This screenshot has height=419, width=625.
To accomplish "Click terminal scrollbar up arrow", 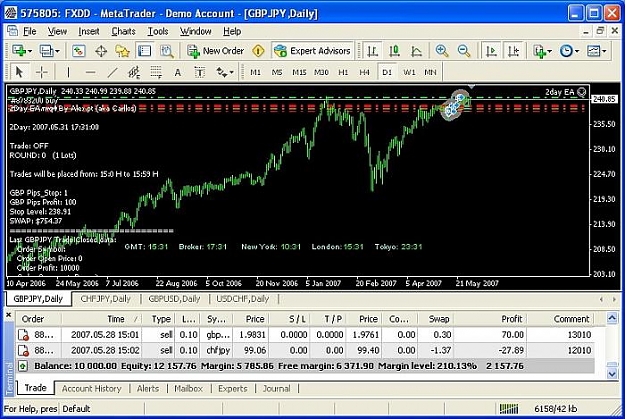I will [612, 318].
